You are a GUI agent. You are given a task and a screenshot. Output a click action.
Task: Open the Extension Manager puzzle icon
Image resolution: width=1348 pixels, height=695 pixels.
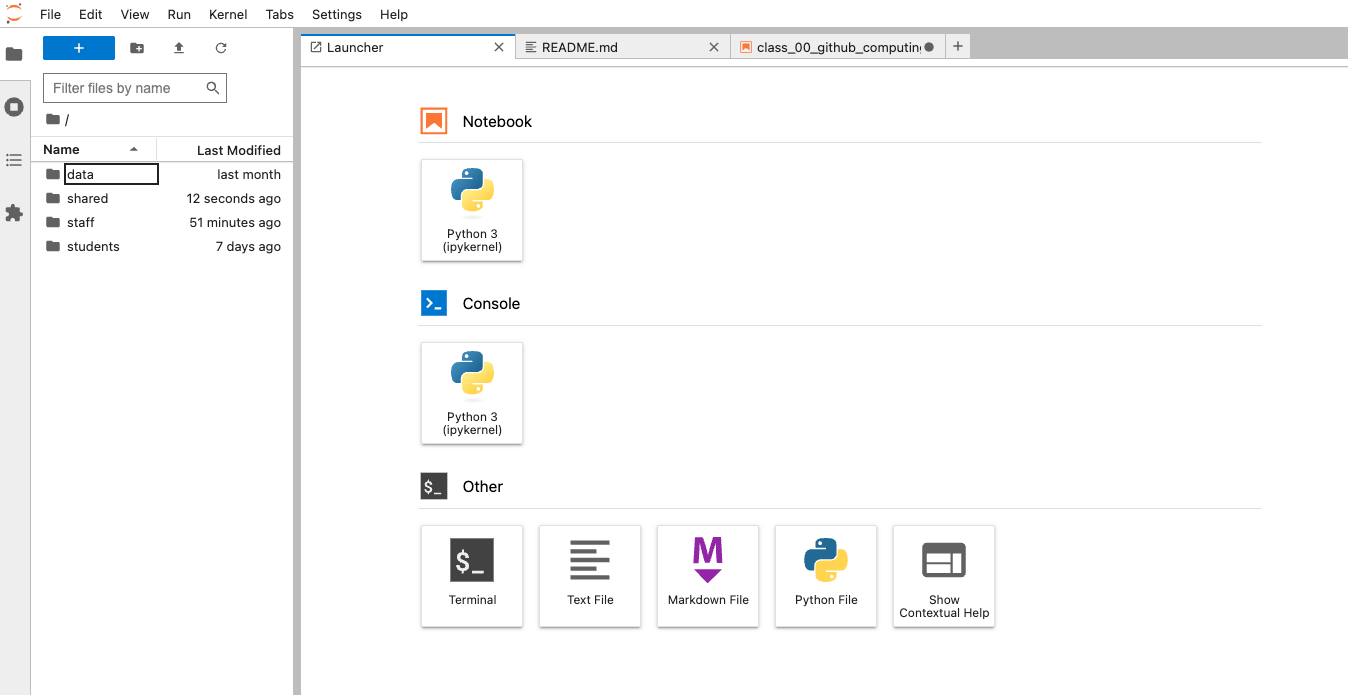click(14, 213)
